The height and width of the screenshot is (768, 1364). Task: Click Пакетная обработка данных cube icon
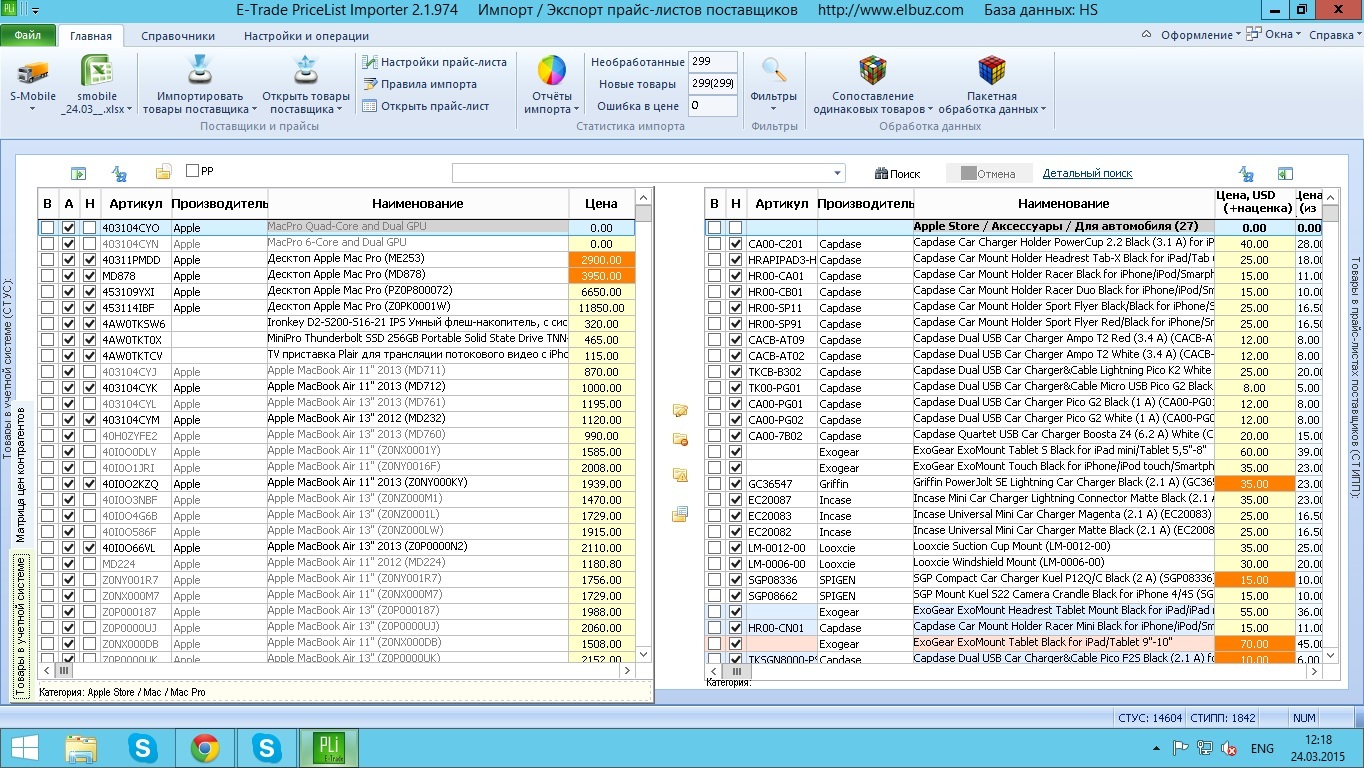(992, 70)
